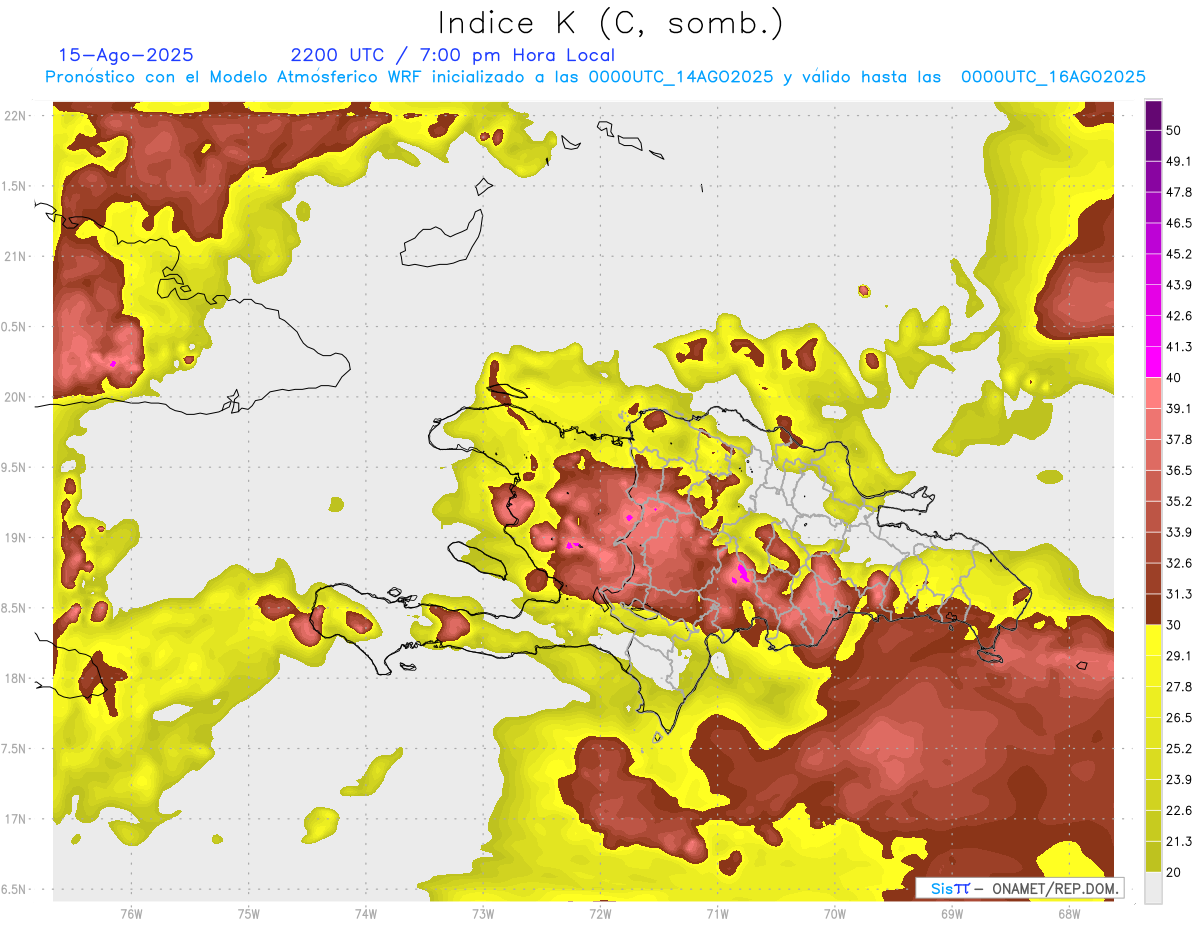Click the longitude label "68W"
The height and width of the screenshot is (927, 1200).
(x=1069, y=913)
